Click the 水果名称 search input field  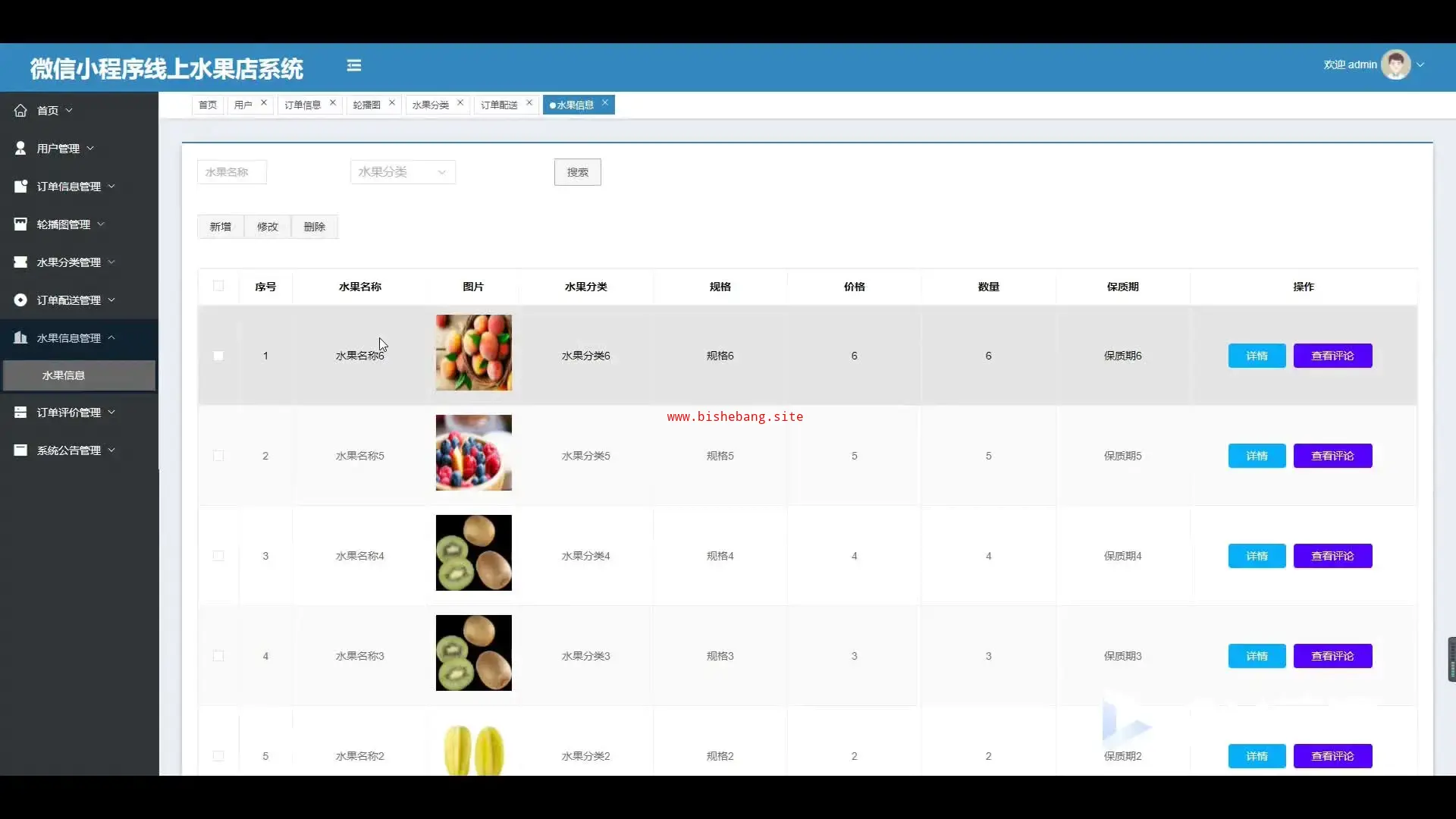(x=231, y=172)
